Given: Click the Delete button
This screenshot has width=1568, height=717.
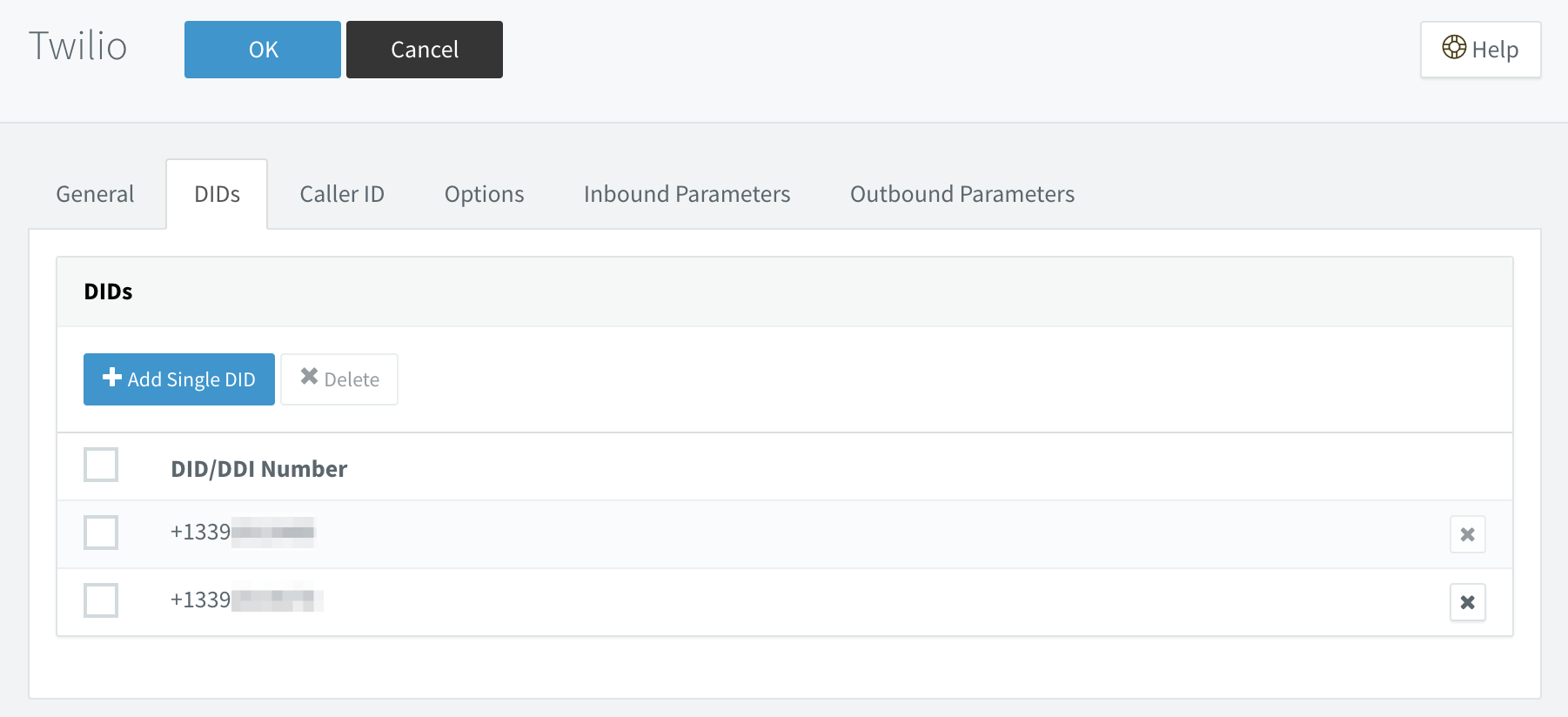Looking at the screenshot, I should [339, 379].
